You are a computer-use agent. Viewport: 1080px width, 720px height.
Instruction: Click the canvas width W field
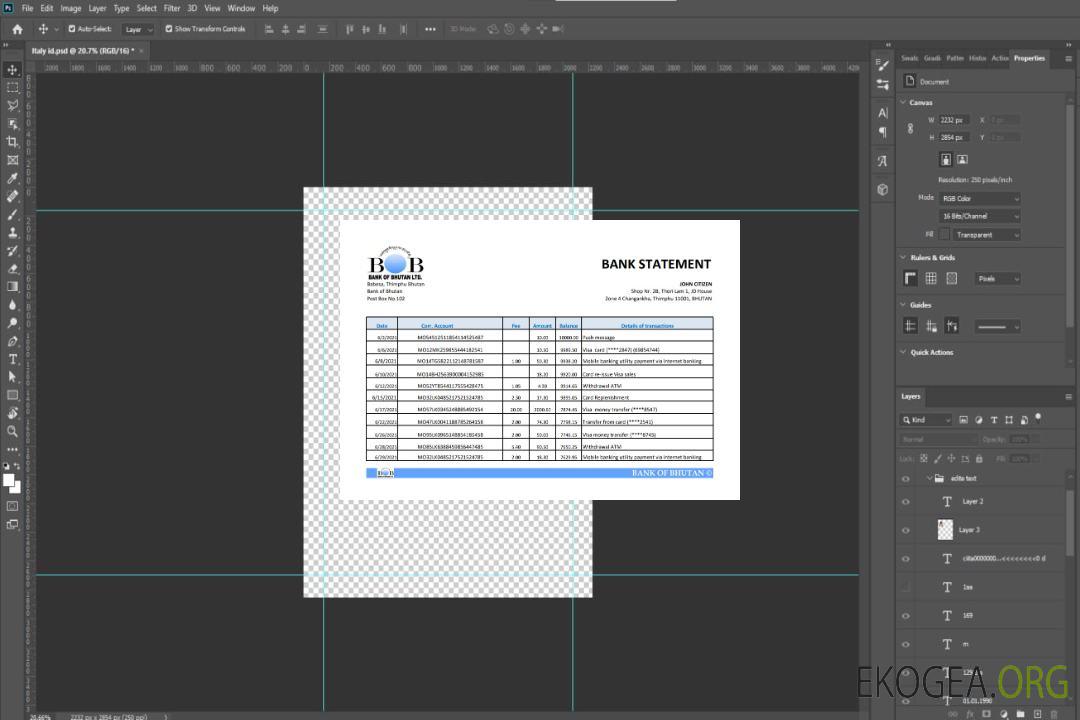(x=954, y=120)
